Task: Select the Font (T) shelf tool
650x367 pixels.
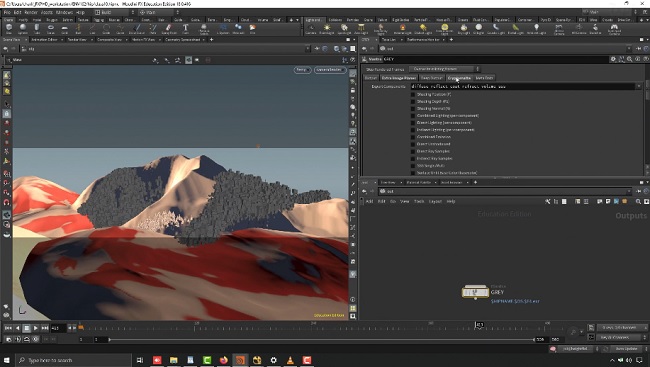Action: tap(185, 29)
